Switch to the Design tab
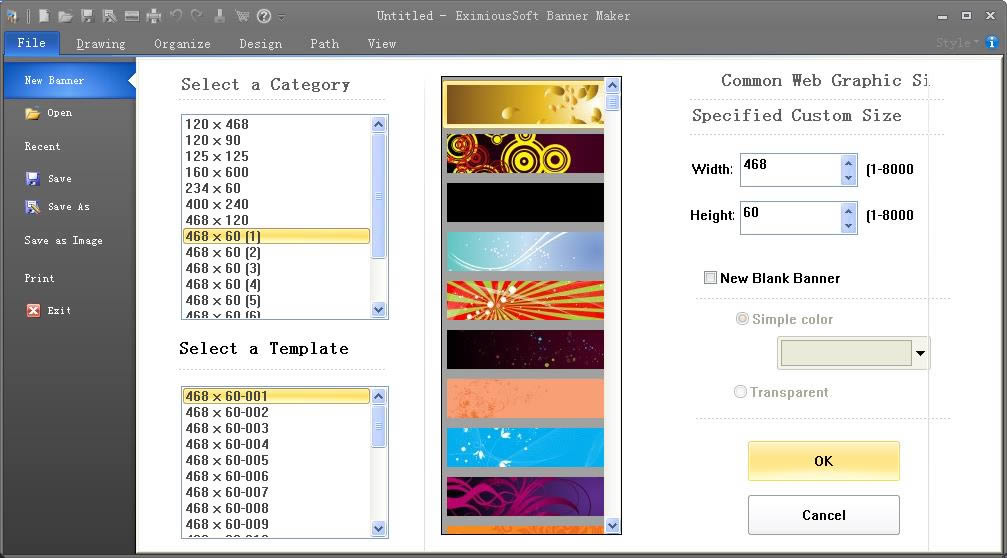This screenshot has height=558, width=1007. click(x=261, y=44)
